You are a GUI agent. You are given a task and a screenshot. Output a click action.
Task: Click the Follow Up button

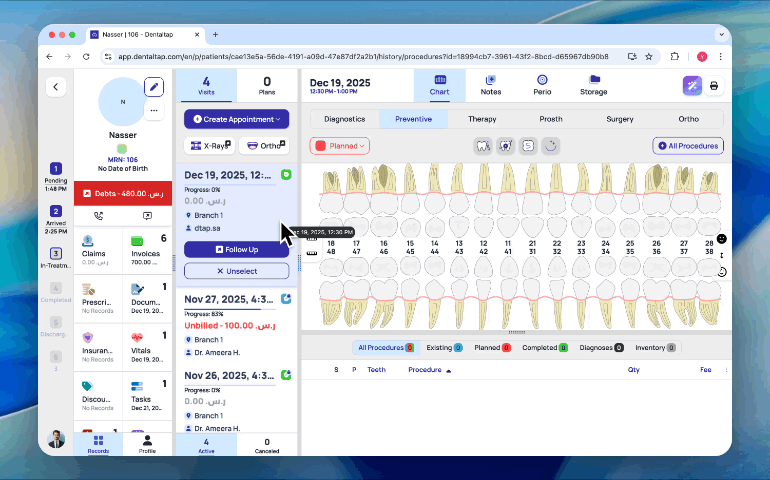(236, 250)
